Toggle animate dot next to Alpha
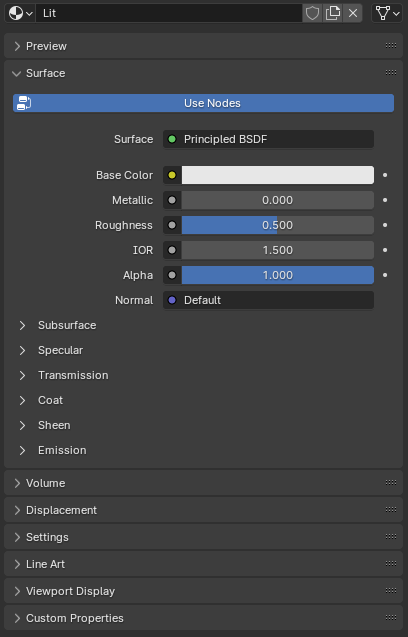408x637 pixels. [385, 275]
